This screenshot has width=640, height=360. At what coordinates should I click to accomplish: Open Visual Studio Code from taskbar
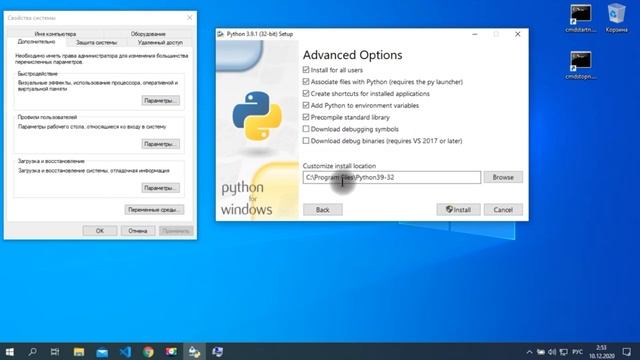tap(125, 351)
